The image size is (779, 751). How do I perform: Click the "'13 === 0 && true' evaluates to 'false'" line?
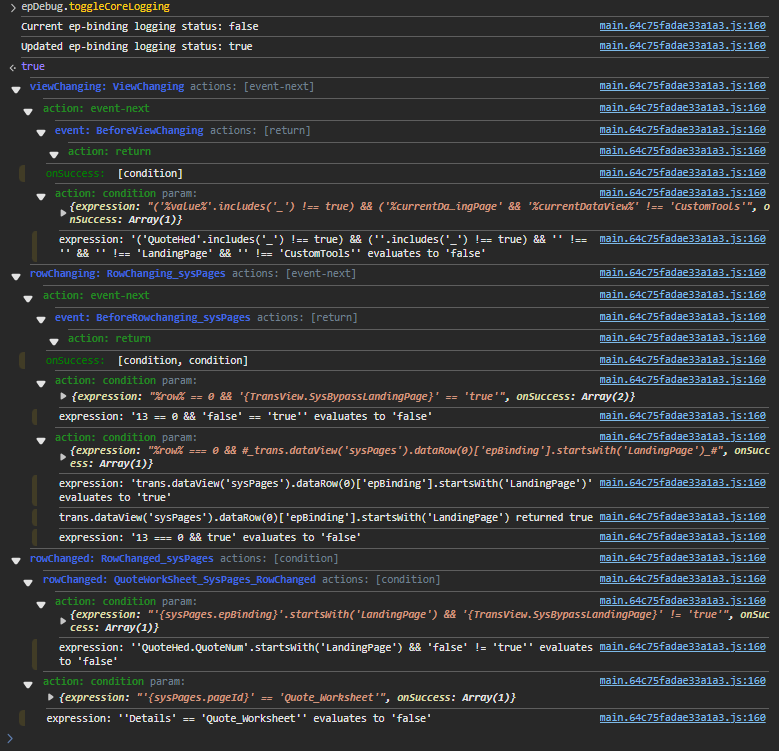point(210,537)
